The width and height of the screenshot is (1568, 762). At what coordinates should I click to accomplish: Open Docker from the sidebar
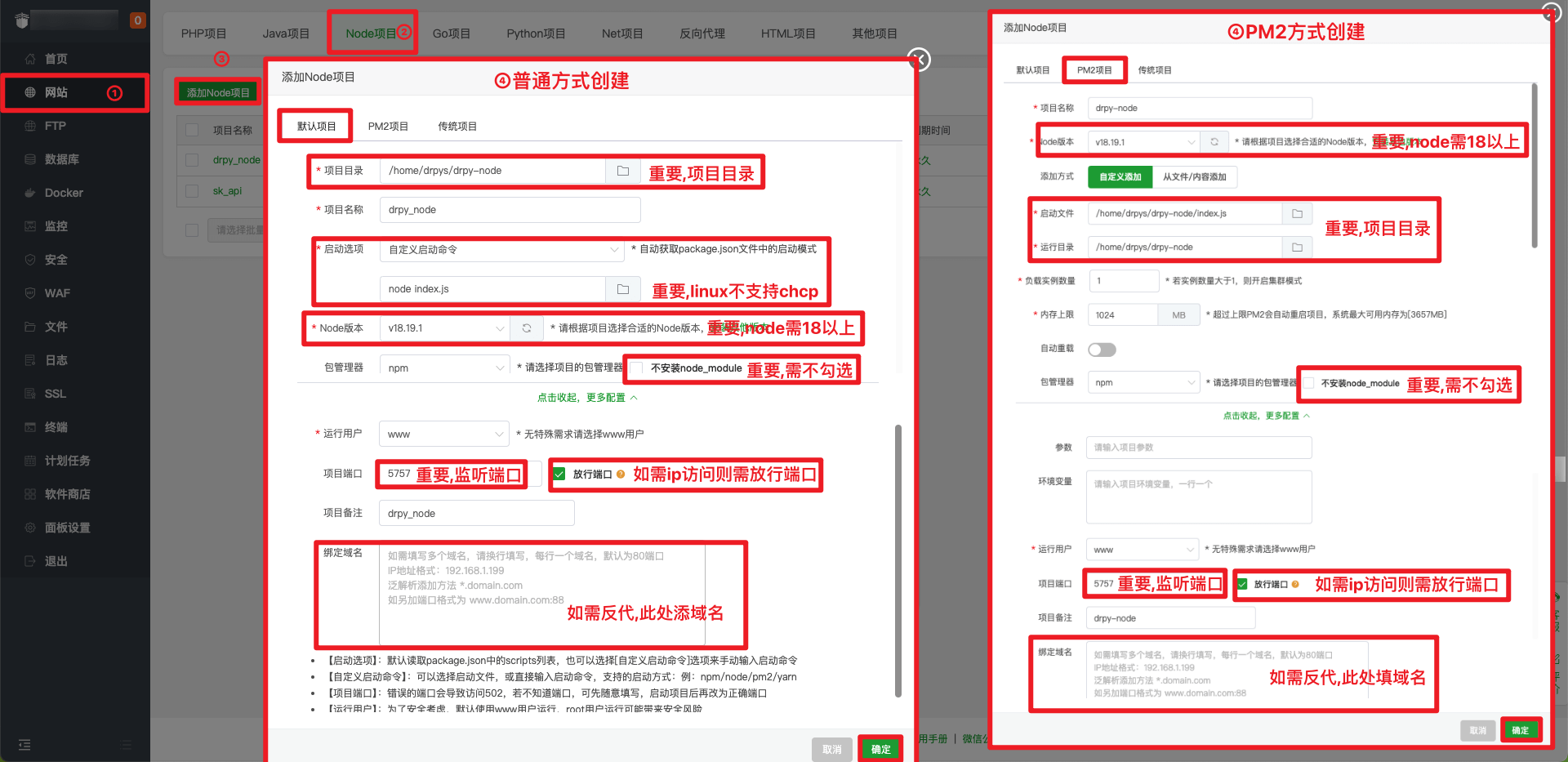64,193
